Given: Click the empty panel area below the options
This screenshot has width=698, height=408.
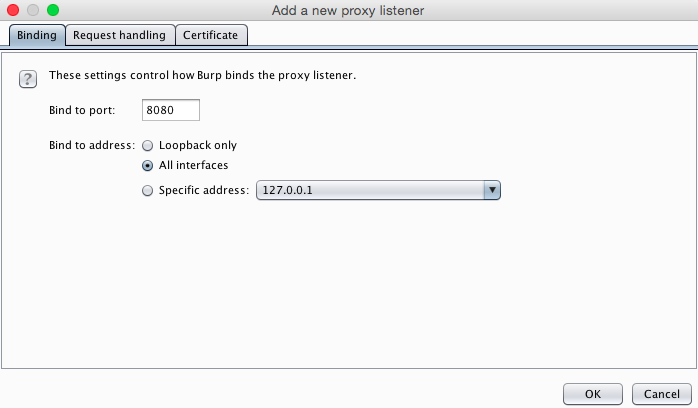Looking at the screenshot, I should [348, 290].
